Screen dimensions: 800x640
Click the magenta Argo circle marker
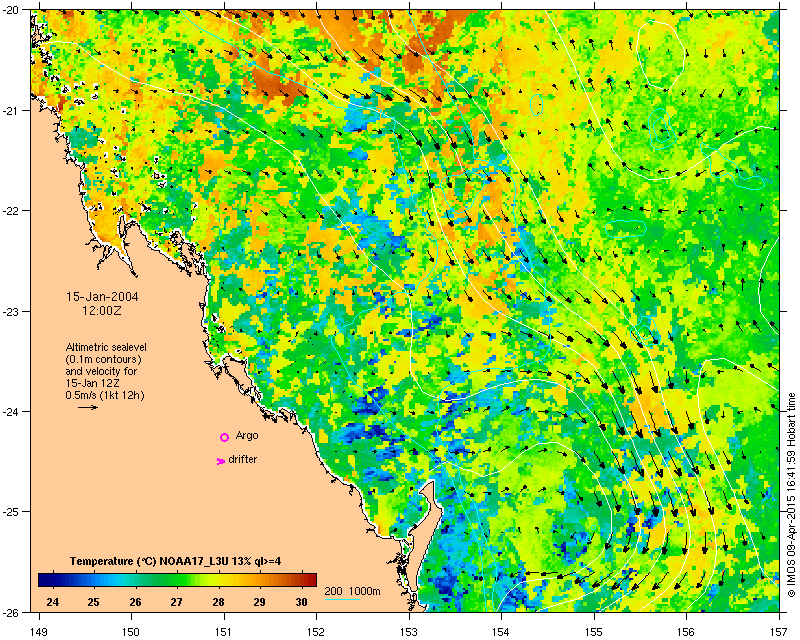pos(224,437)
